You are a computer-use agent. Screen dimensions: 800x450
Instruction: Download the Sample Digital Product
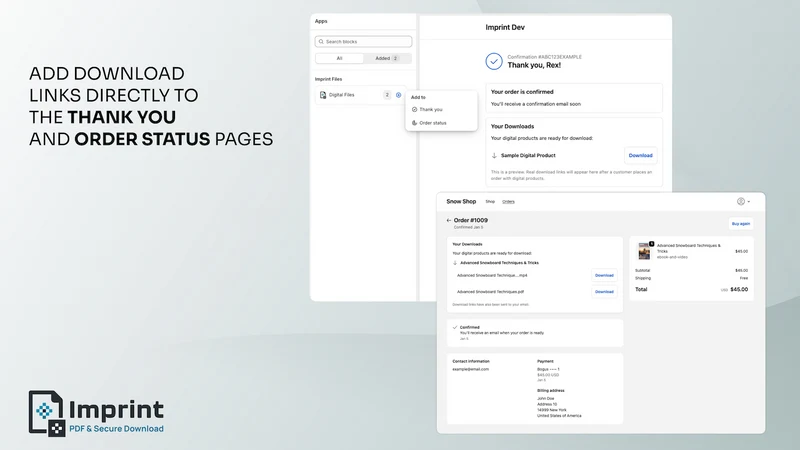[x=640, y=155]
